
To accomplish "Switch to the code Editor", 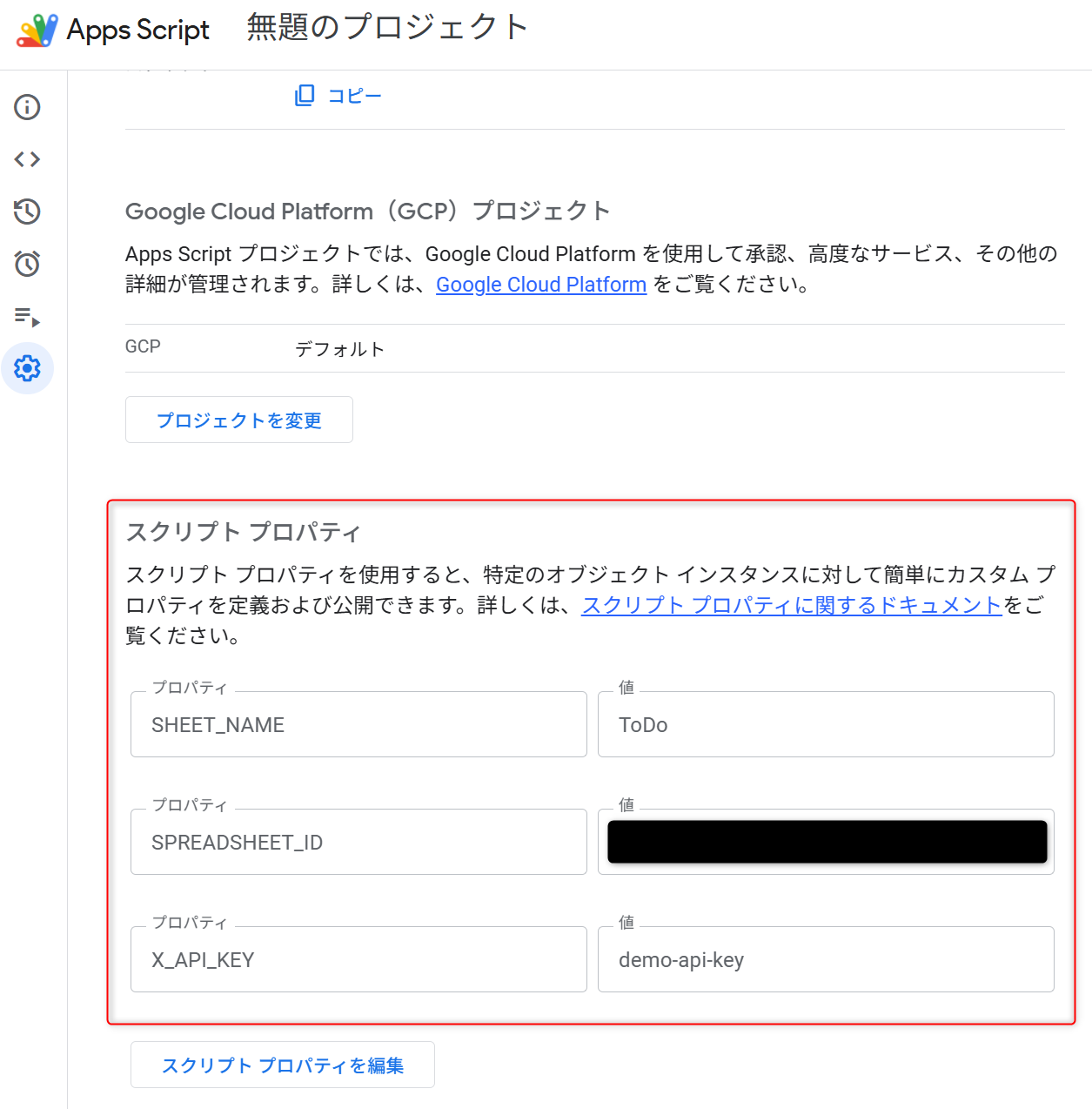I will click(26, 158).
